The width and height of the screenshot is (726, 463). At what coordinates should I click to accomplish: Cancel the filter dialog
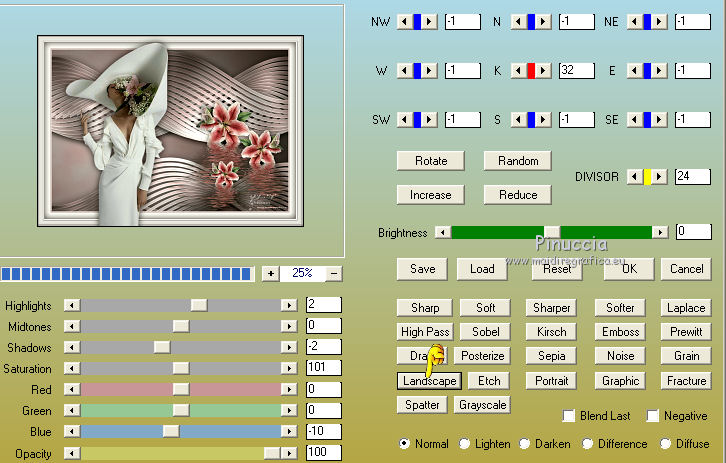click(x=686, y=269)
